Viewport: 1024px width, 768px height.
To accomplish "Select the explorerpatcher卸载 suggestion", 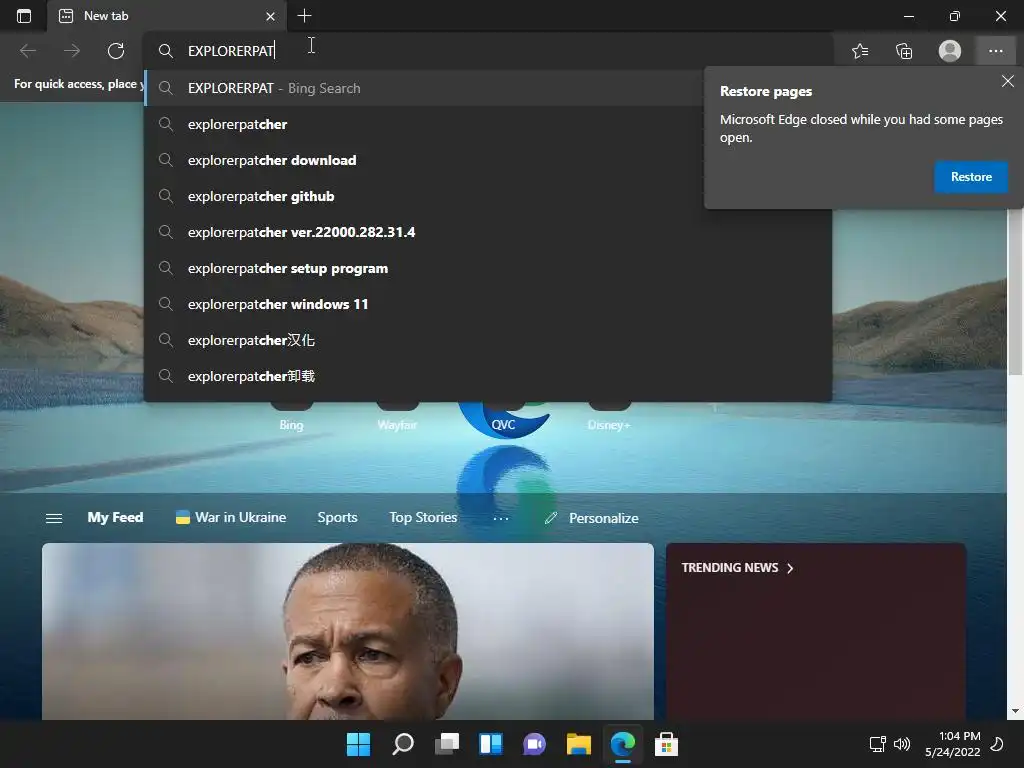I will point(488,376).
